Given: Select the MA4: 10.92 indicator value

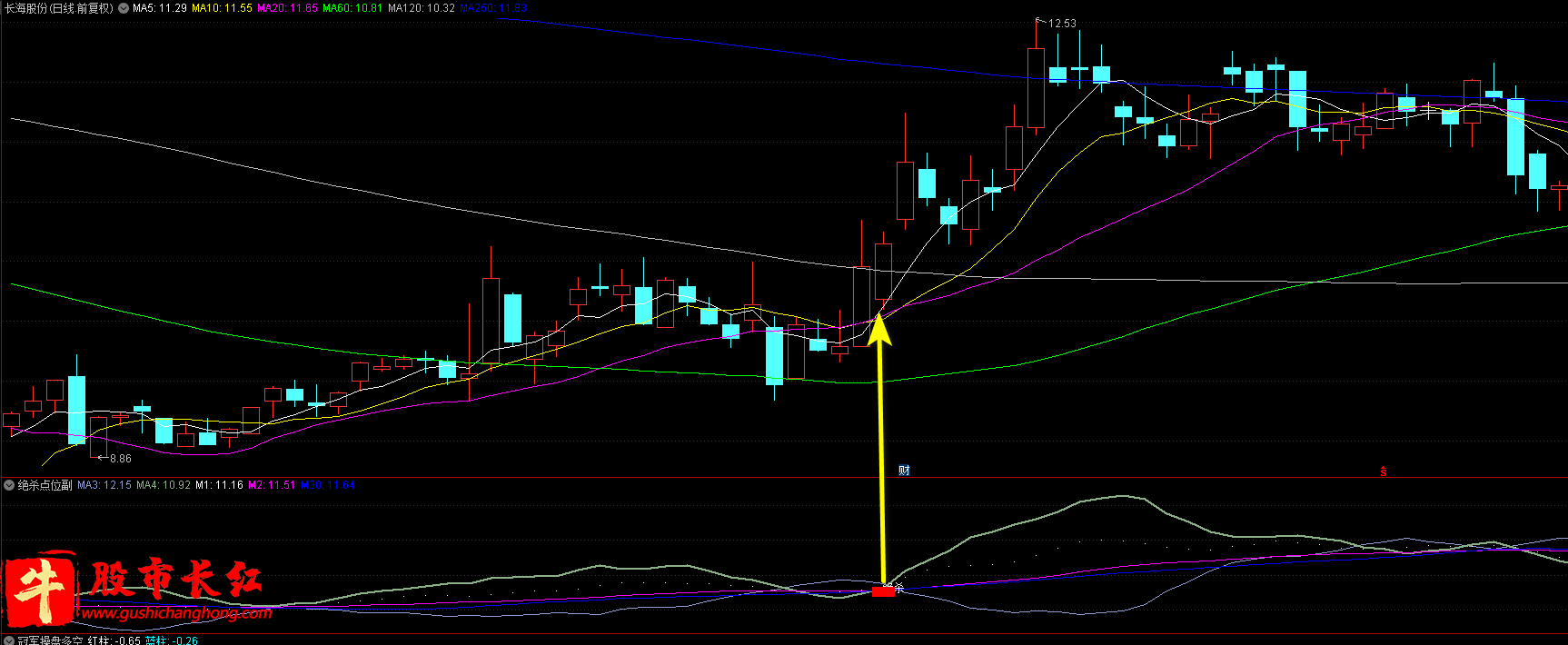Looking at the screenshot, I should click(x=164, y=485).
